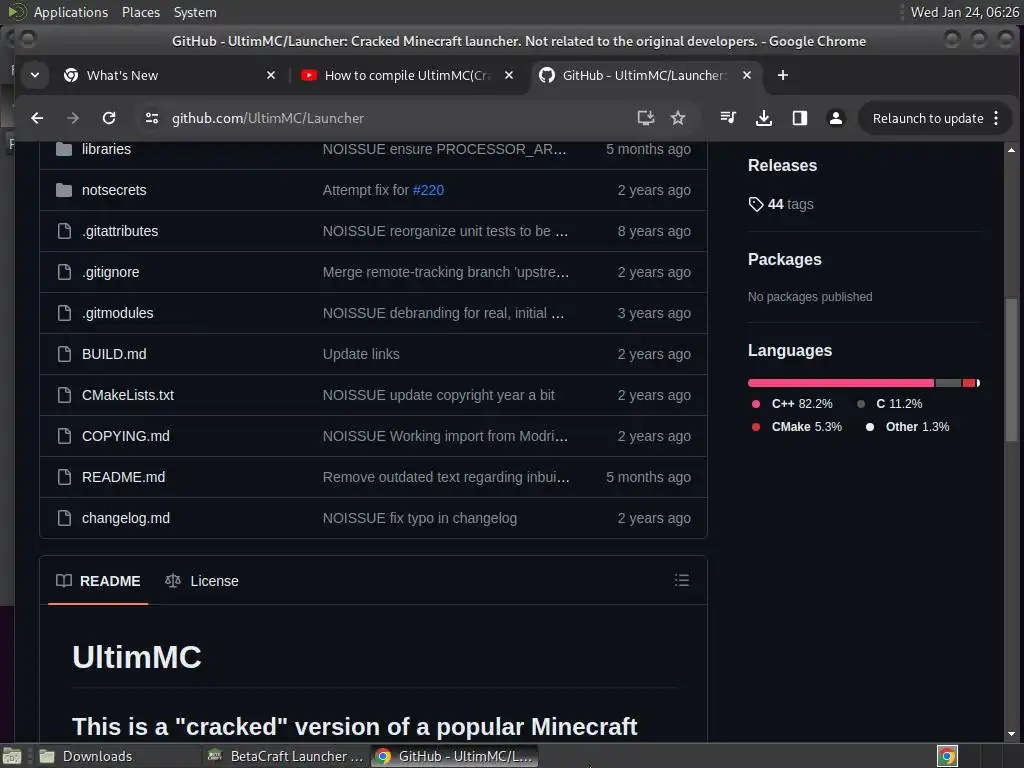Open Chrome downloads icon
1024x768 pixels.
pyautogui.click(x=763, y=118)
